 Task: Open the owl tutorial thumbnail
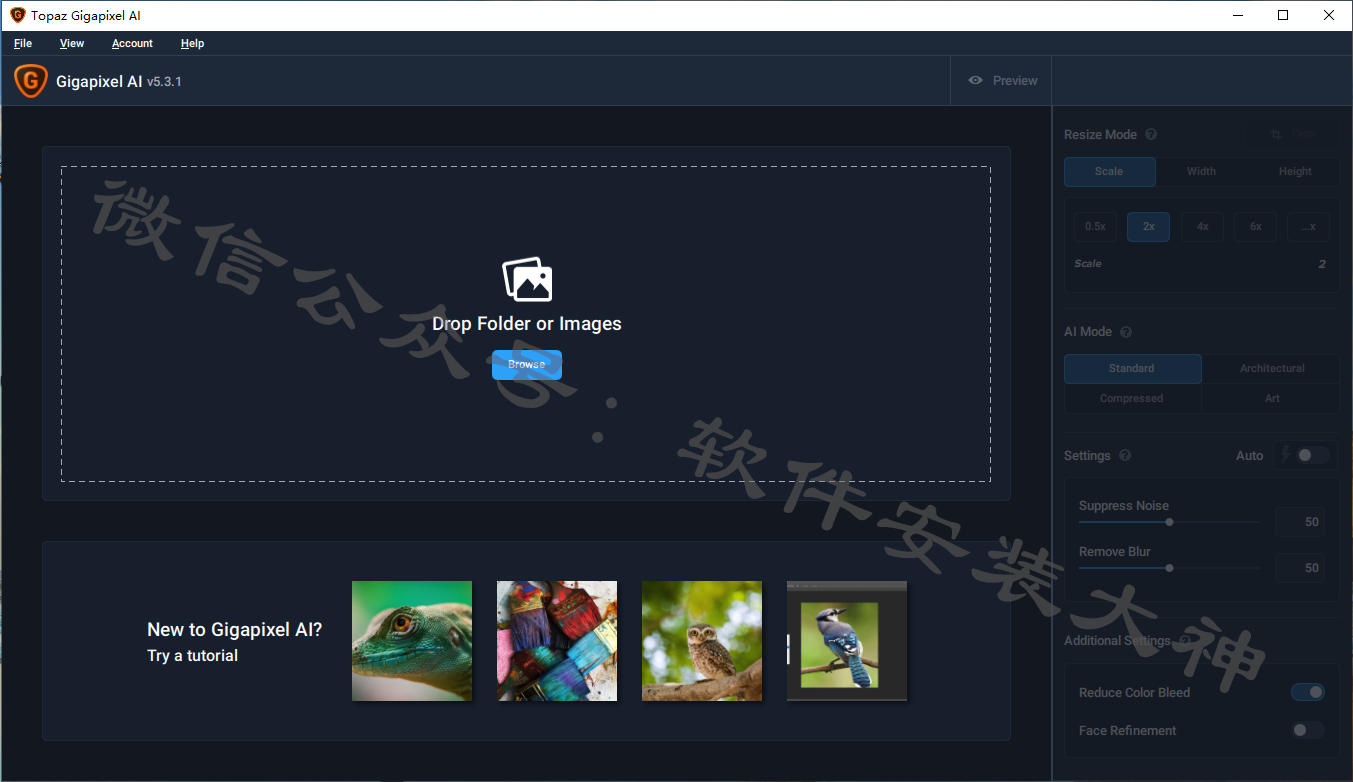702,641
